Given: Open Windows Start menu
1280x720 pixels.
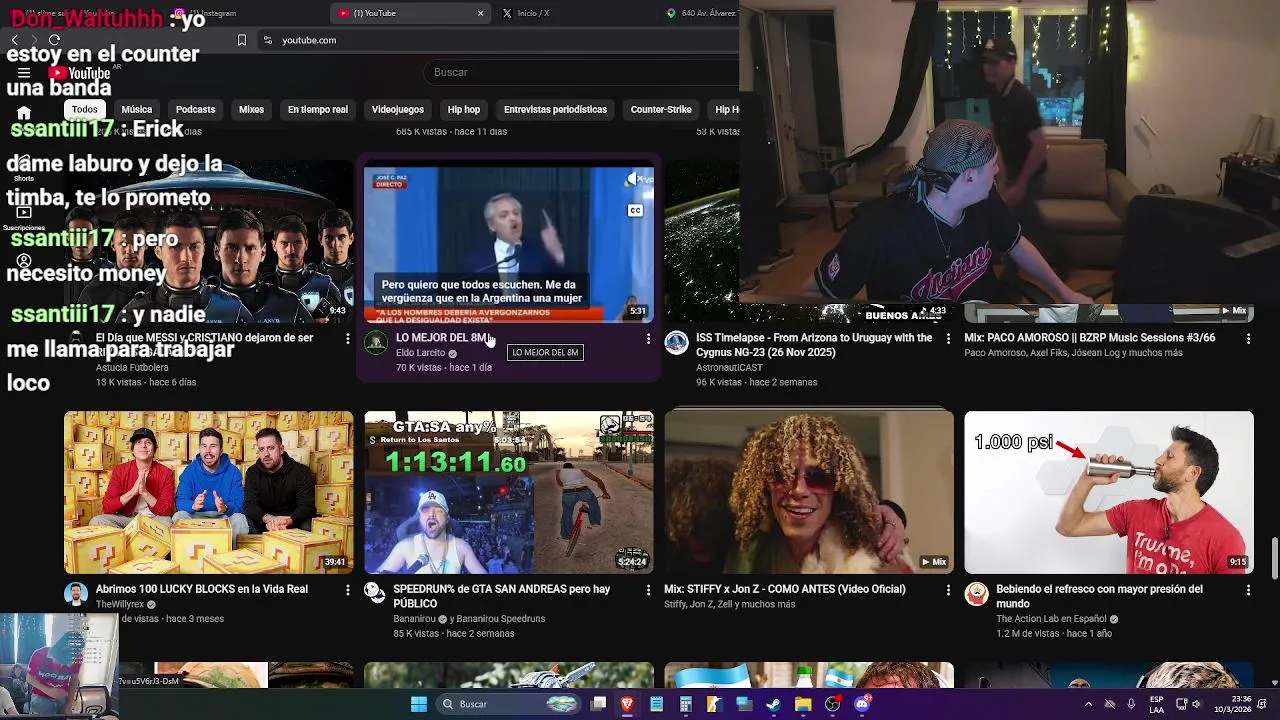Looking at the screenshot, I should pos(419,704).
